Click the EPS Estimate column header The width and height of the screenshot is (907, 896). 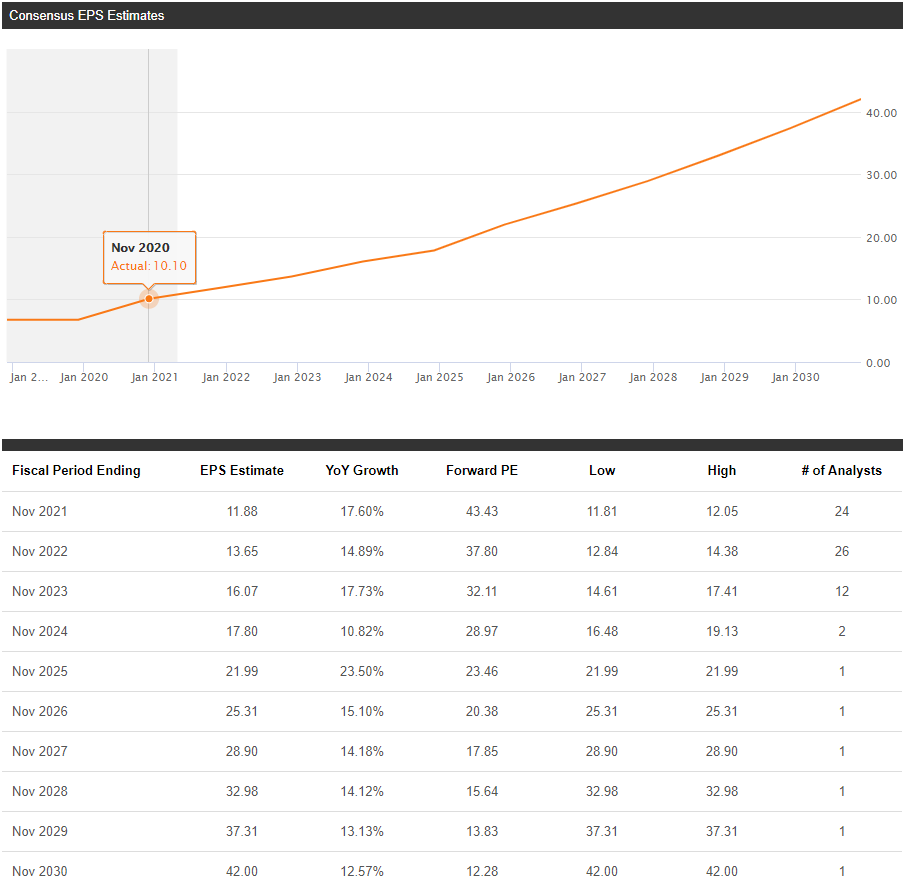(x=242, y=471)
